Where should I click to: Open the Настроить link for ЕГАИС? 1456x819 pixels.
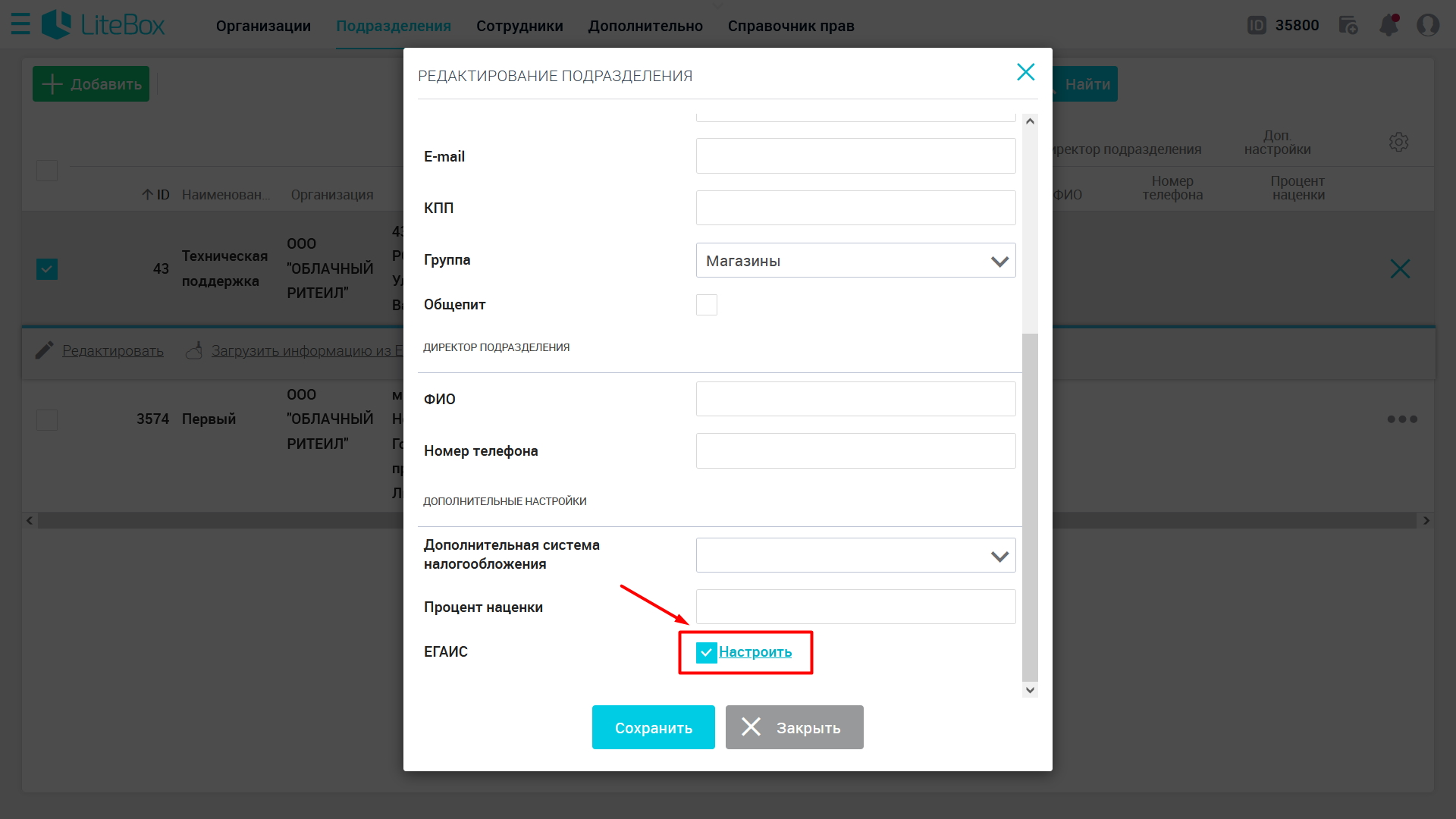click(755, 651)
